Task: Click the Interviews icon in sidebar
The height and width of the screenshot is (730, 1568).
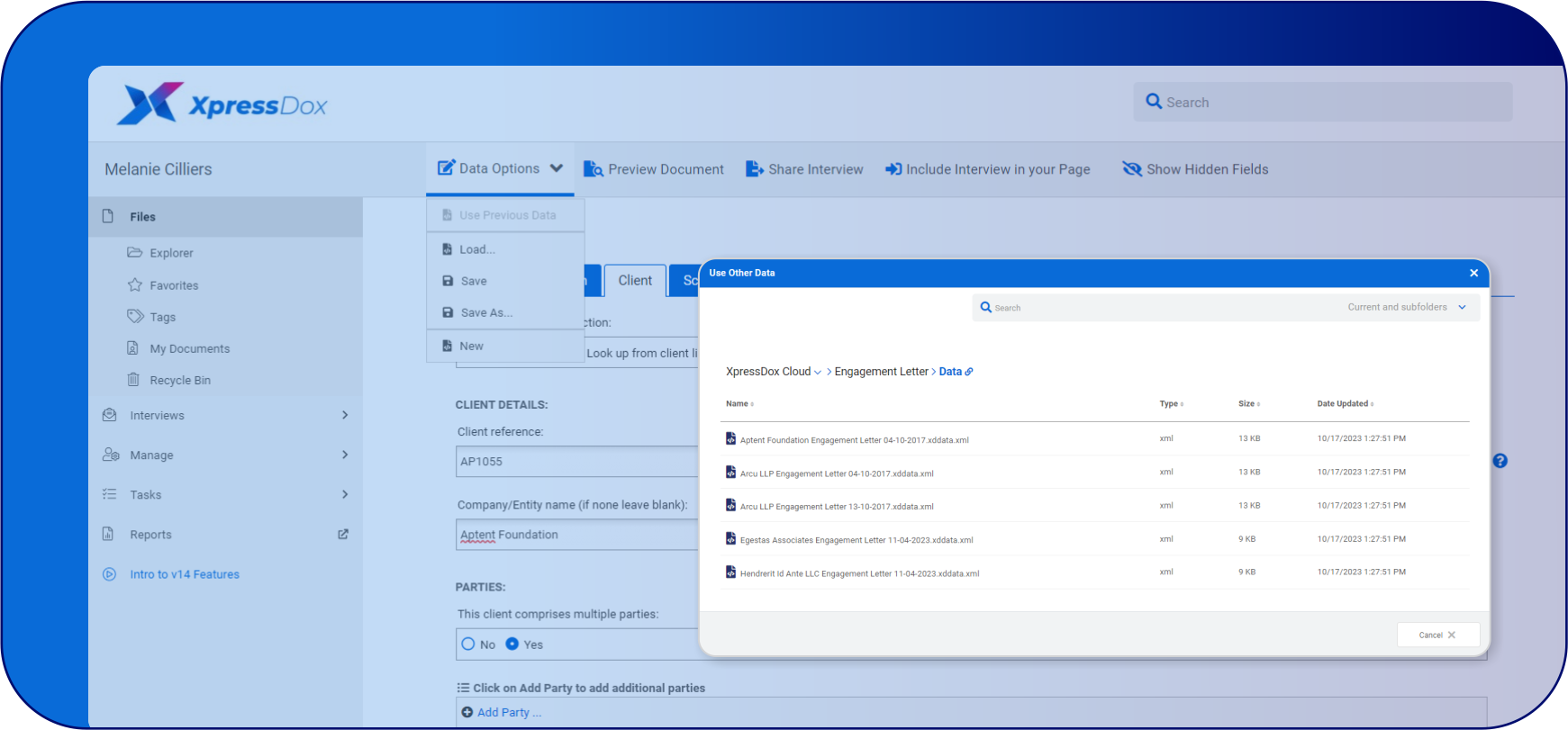Action: (110, 415)
